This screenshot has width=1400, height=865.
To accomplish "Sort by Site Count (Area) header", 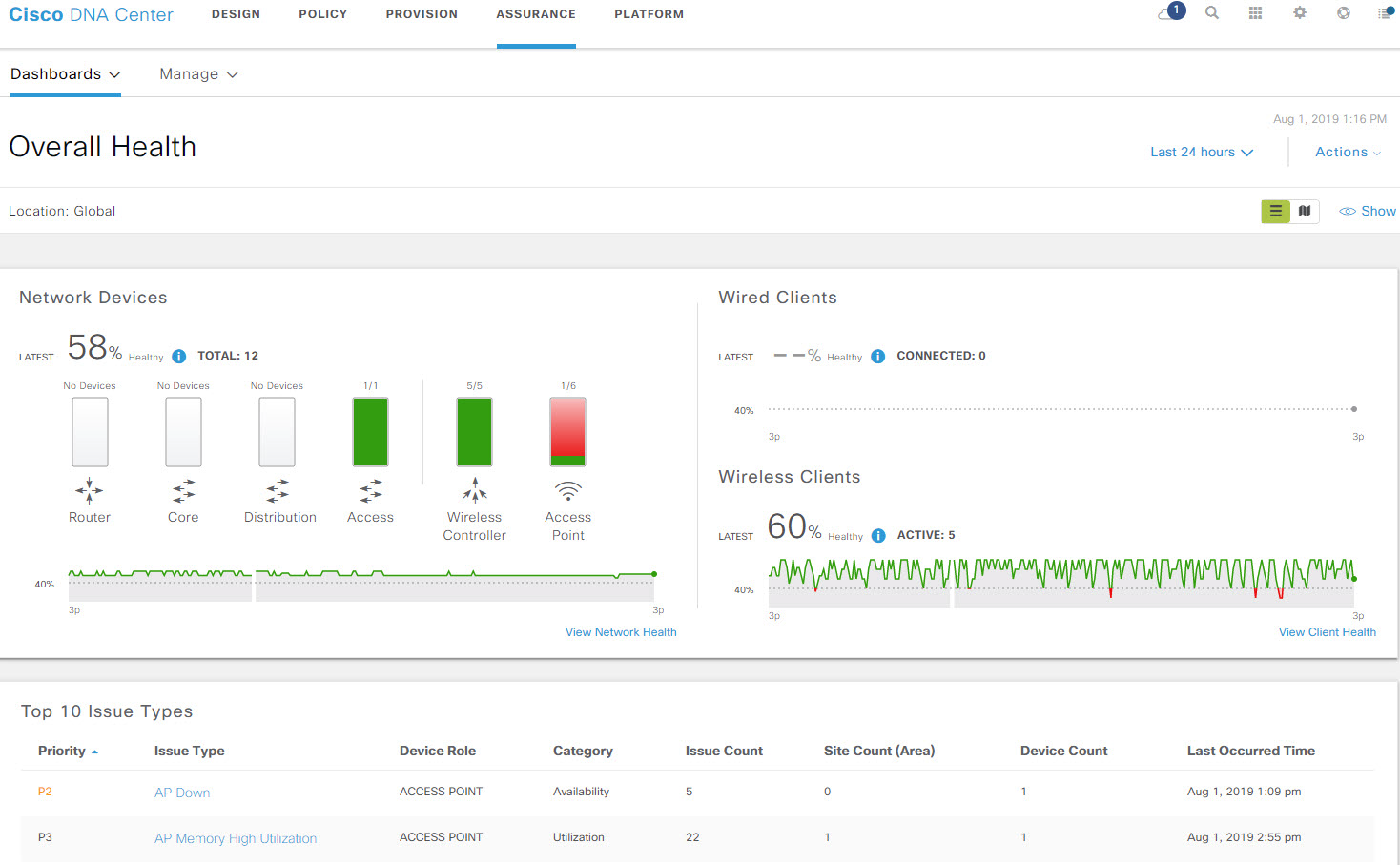I will [x=879, y=752].
